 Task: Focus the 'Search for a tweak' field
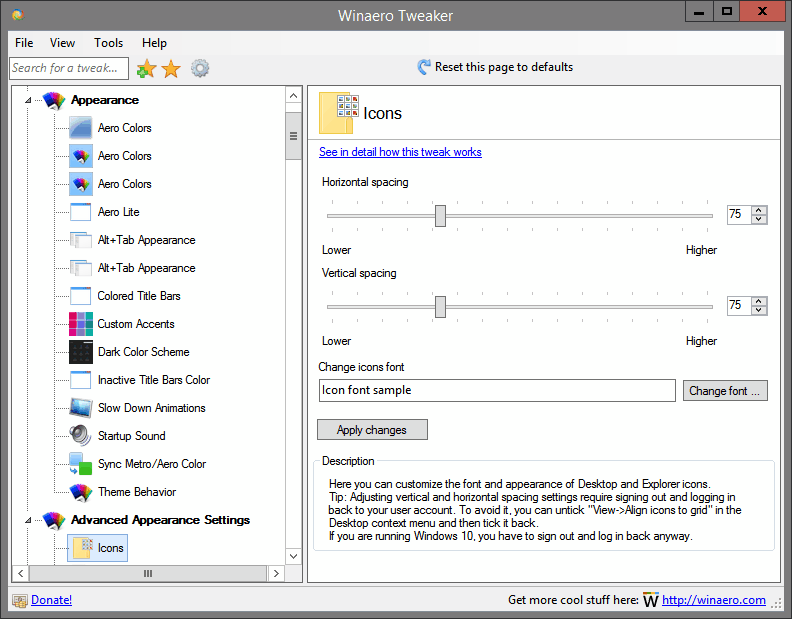(x=69, y=68)
